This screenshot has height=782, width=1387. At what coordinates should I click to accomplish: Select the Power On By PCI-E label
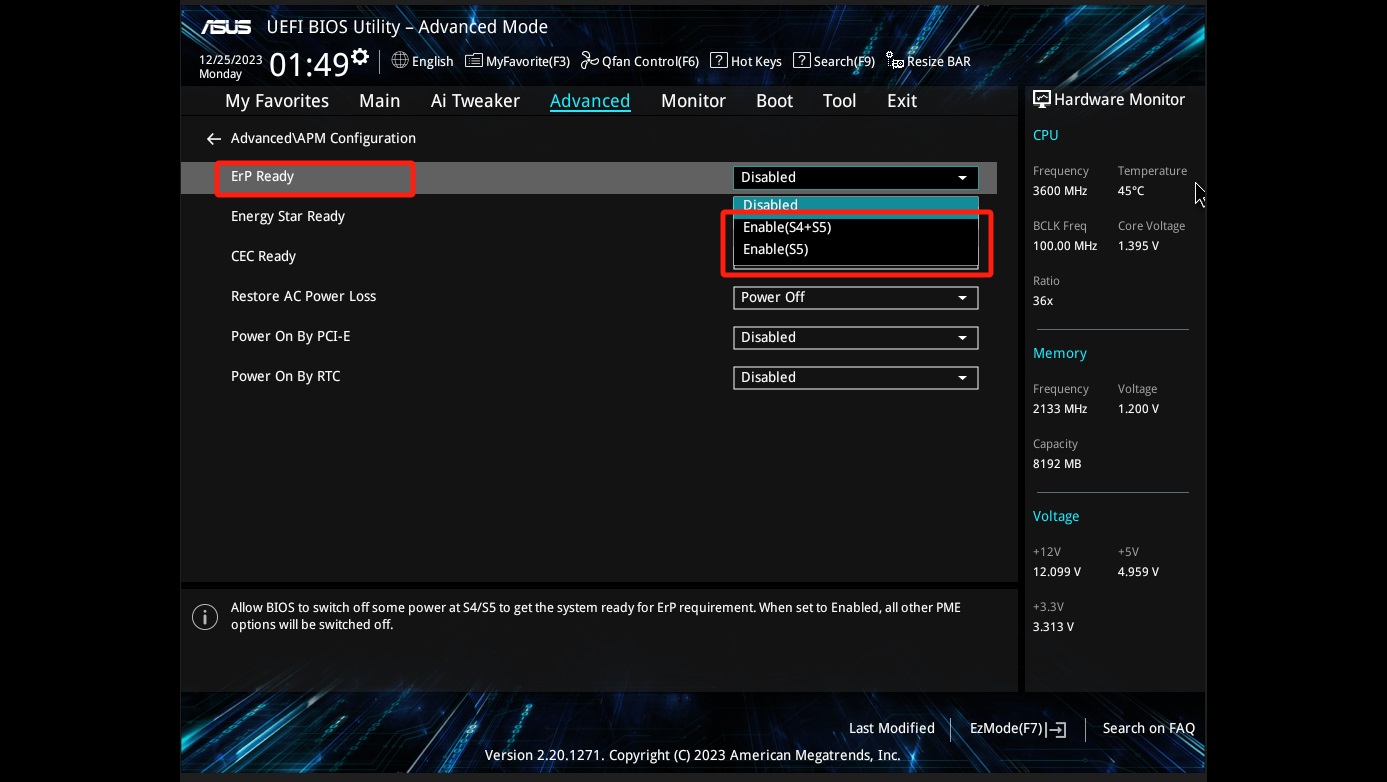(291, 336)
